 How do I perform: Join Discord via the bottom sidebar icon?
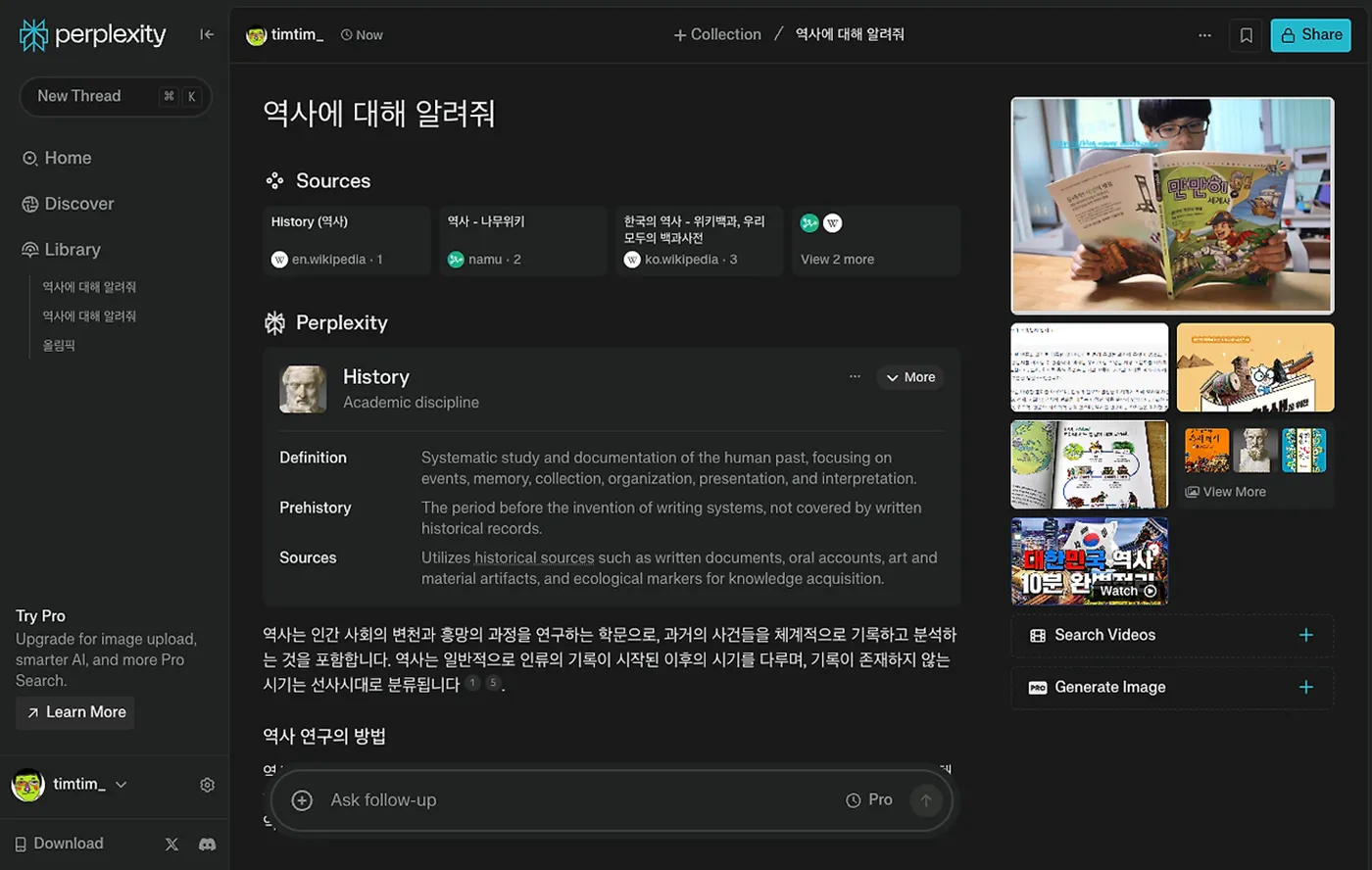coord(207,844)
